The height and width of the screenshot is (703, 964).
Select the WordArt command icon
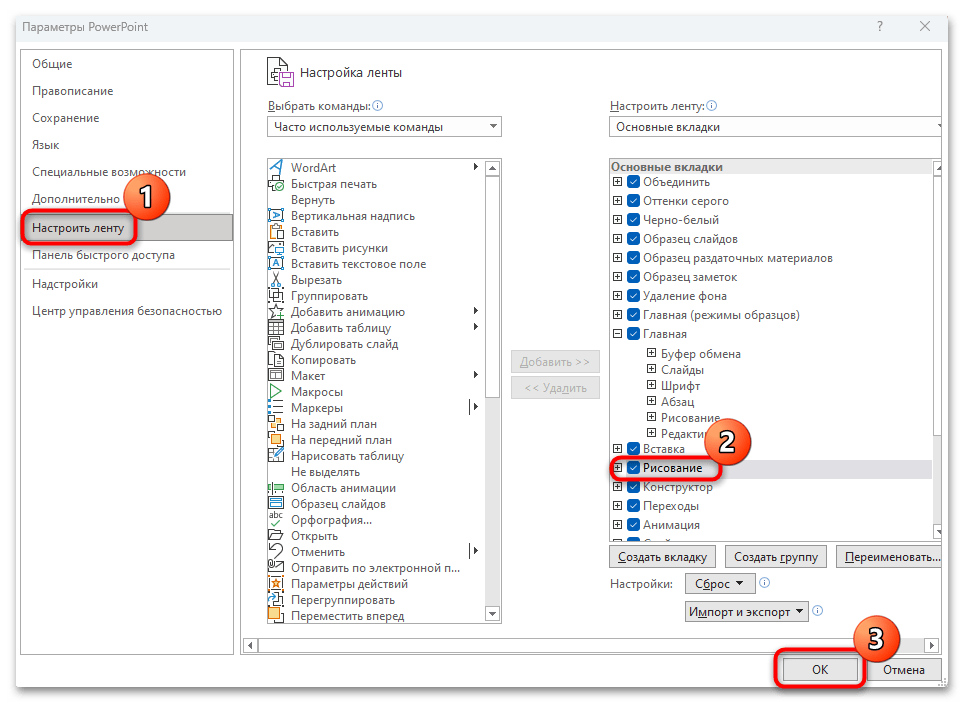click(x=276, y=167)
